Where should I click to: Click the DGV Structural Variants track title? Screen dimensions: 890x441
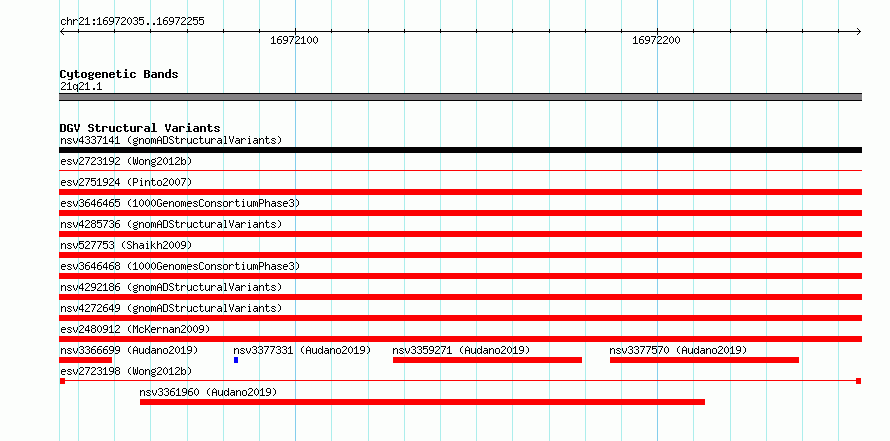click(140, 128)
